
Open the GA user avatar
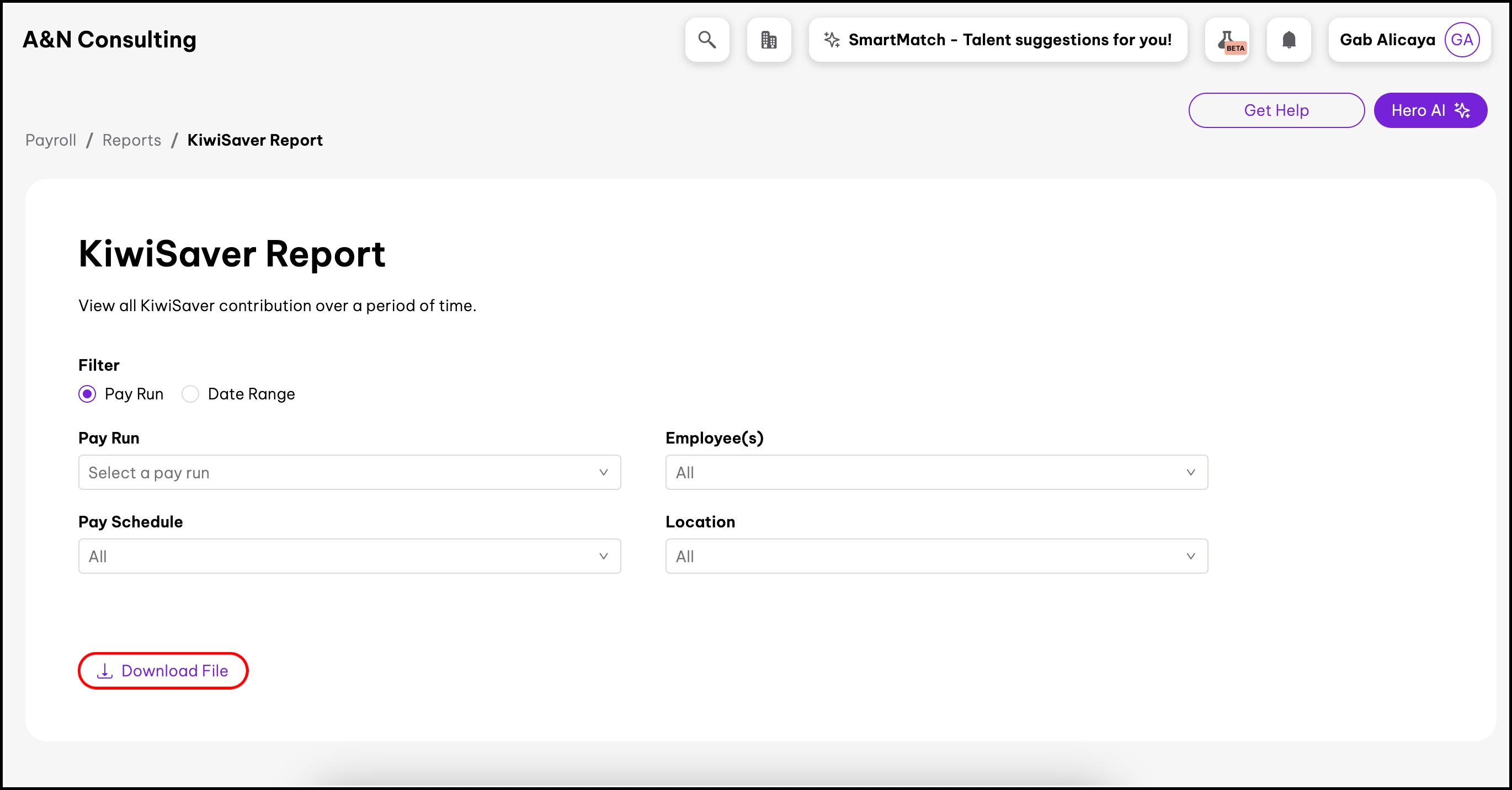[x=1462, y=39]
